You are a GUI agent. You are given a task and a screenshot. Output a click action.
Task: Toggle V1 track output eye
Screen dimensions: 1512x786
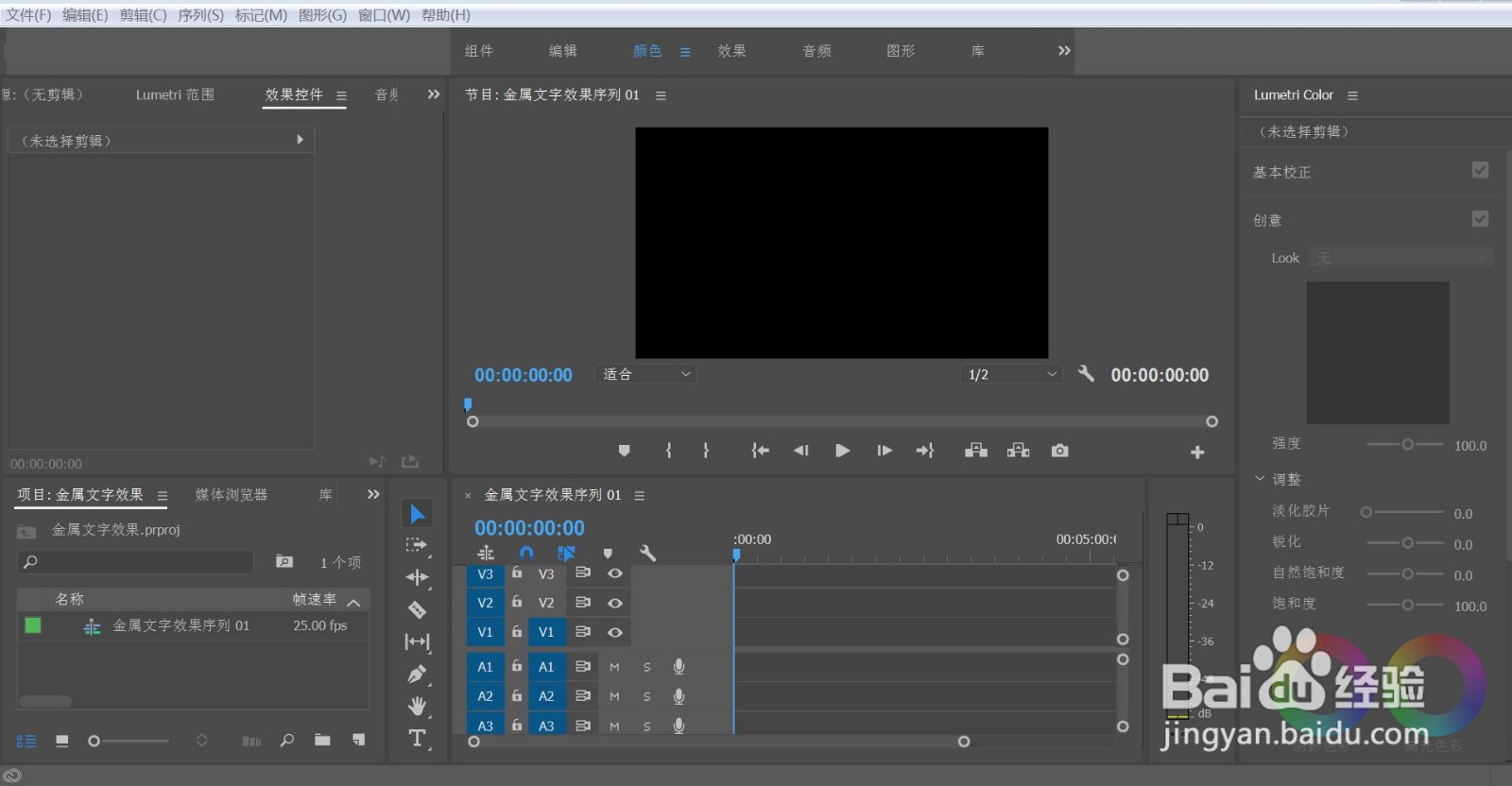615,632
